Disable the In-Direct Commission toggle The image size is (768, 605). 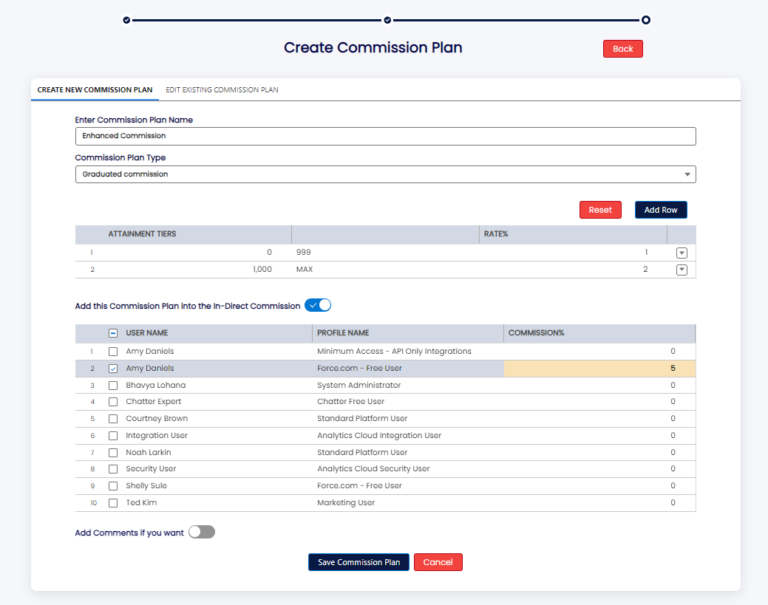point(318,305)
